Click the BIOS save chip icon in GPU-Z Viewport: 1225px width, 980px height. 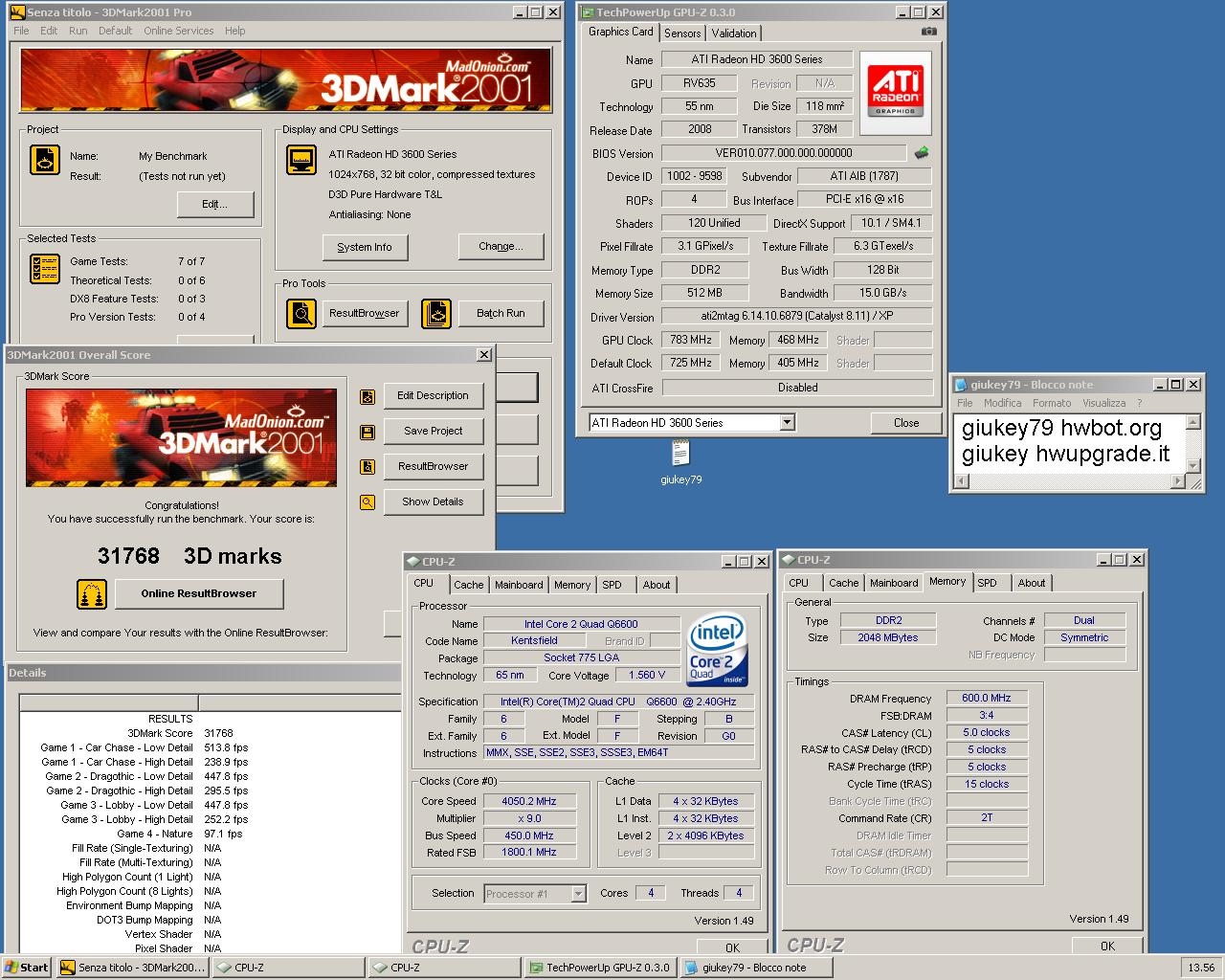pos(921,153)
